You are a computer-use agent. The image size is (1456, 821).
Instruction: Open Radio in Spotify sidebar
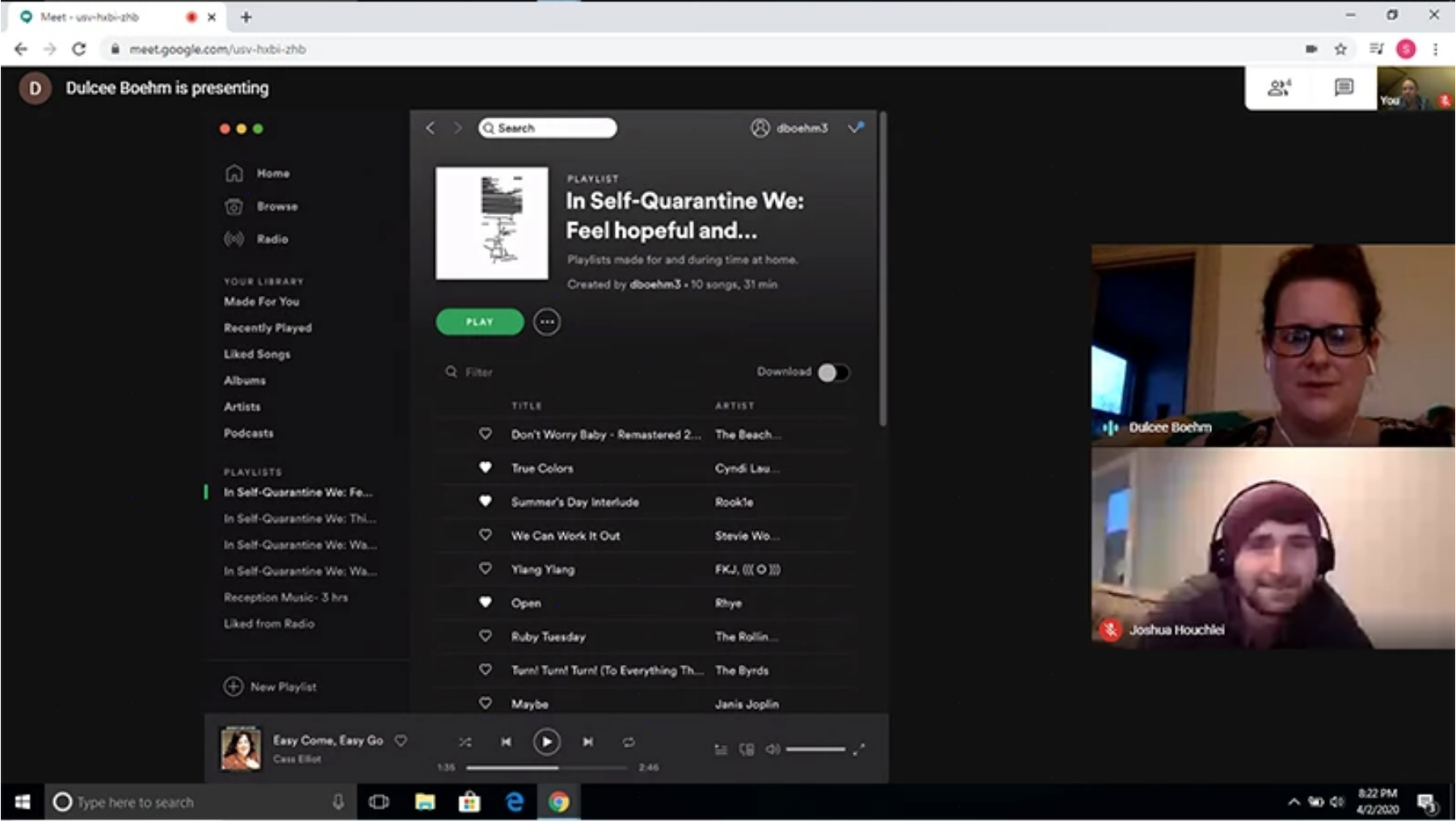point(256,239)
